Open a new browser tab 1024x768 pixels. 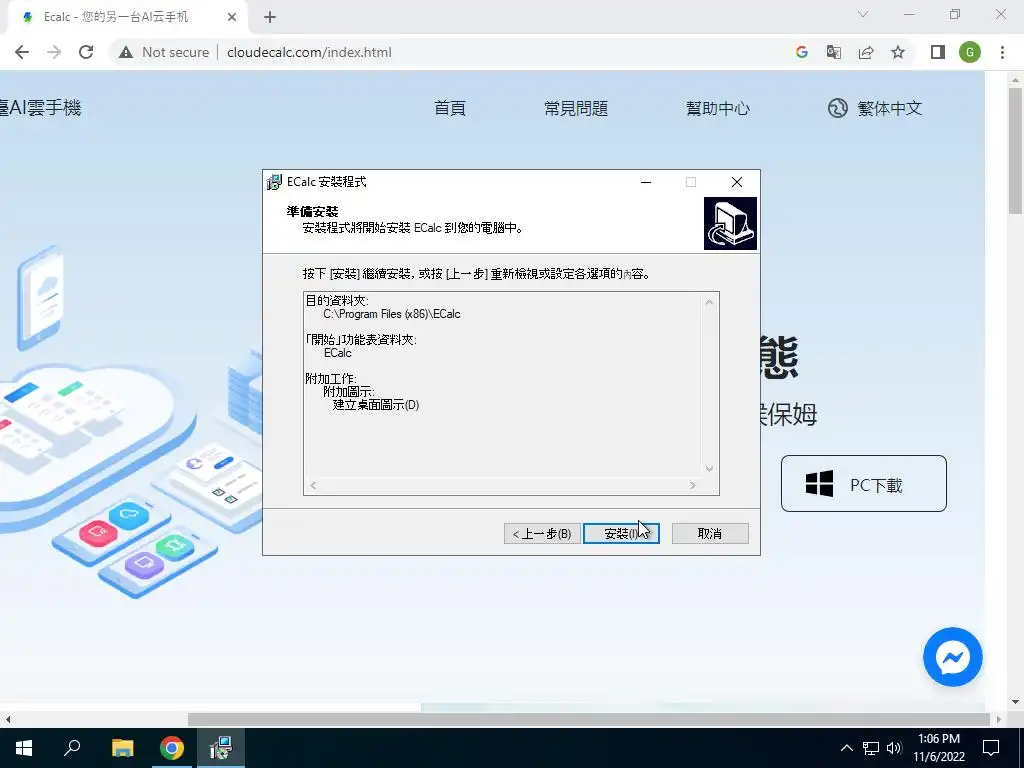click(270, 17)
